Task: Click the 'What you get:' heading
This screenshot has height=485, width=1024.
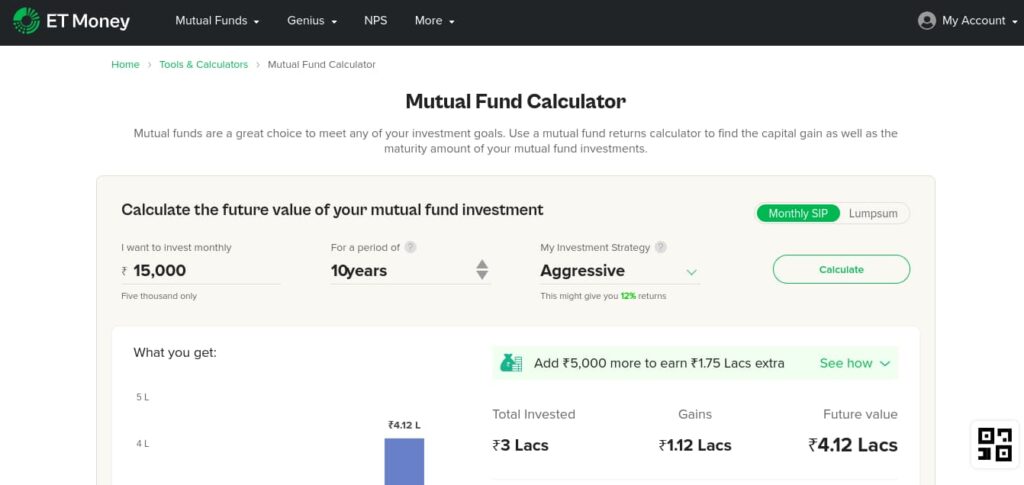Action: pos(175,353)
